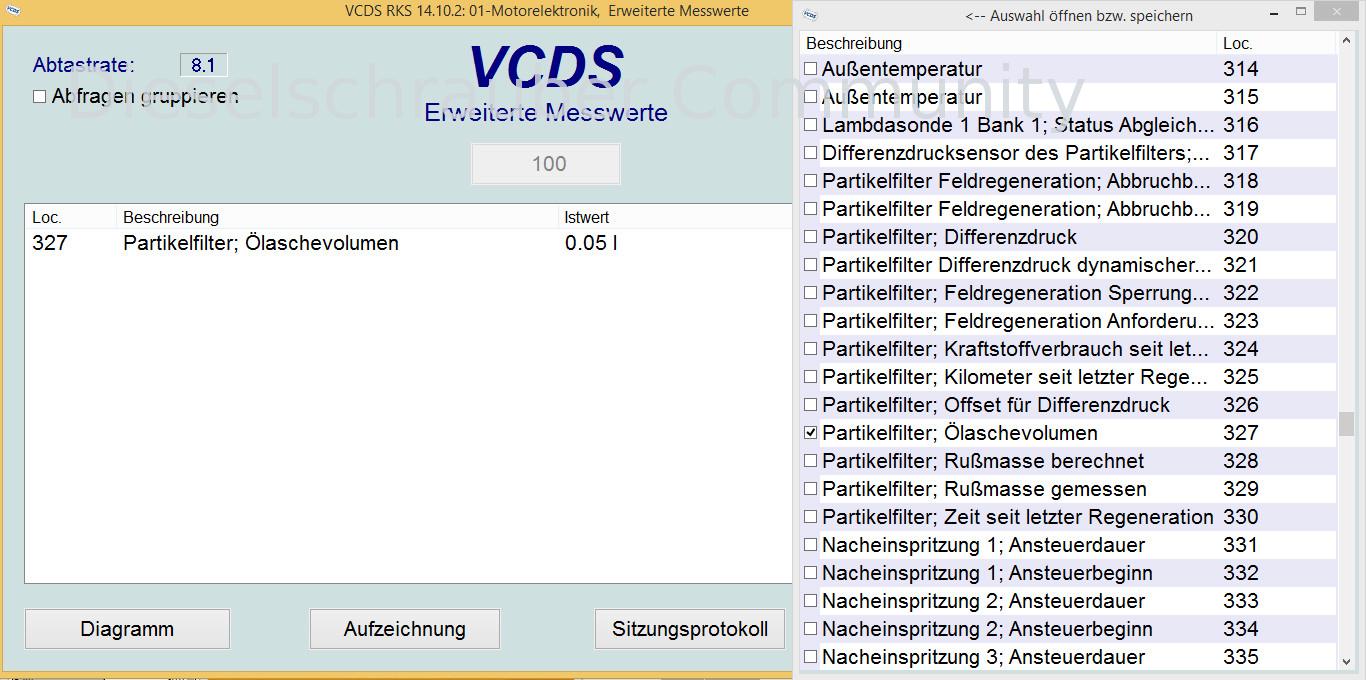Check Außentemperatur at location 315
The width and height of the screenshot is (1366, 680).
811,97
